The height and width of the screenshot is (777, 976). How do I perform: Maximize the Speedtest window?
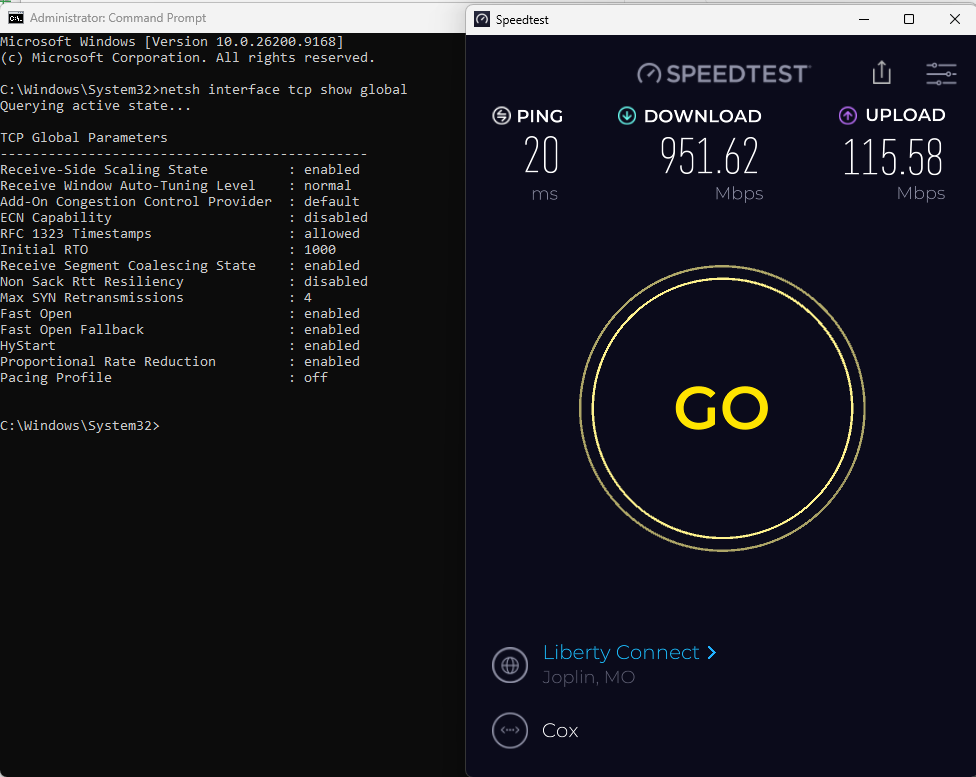[x=909, y=19]
